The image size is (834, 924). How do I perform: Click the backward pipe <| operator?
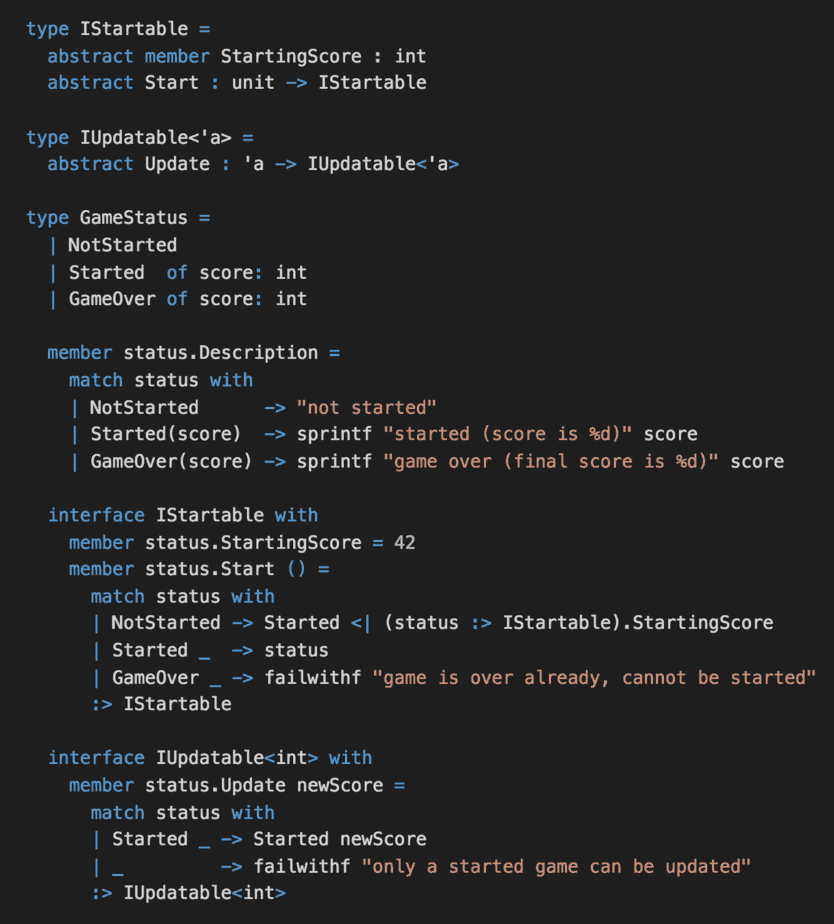(x=361, y=623)
